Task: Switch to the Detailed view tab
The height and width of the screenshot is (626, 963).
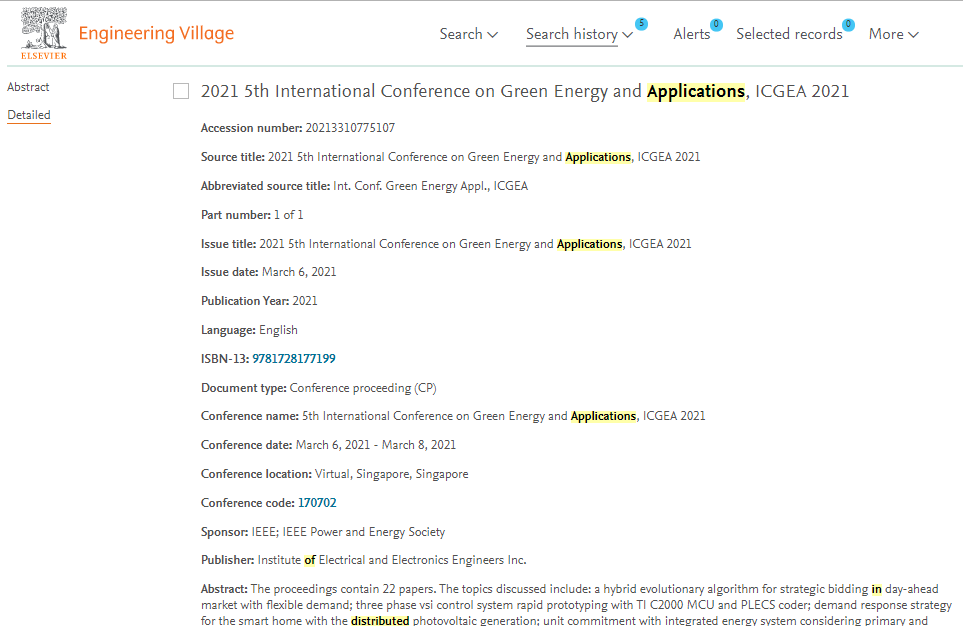Action: (x=29, y=115)
